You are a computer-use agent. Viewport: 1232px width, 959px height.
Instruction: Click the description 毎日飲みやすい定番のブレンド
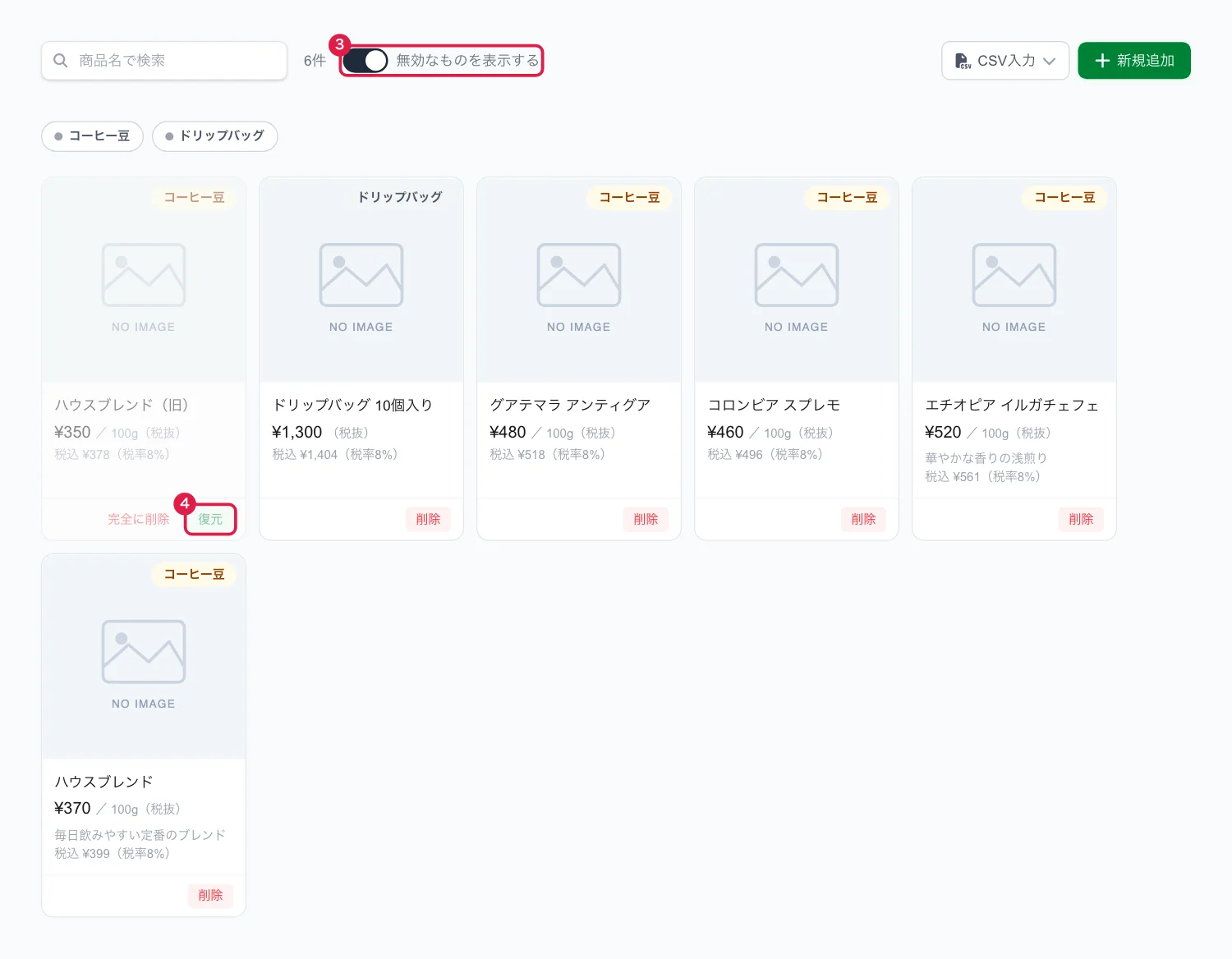click(x=140, y=835)
